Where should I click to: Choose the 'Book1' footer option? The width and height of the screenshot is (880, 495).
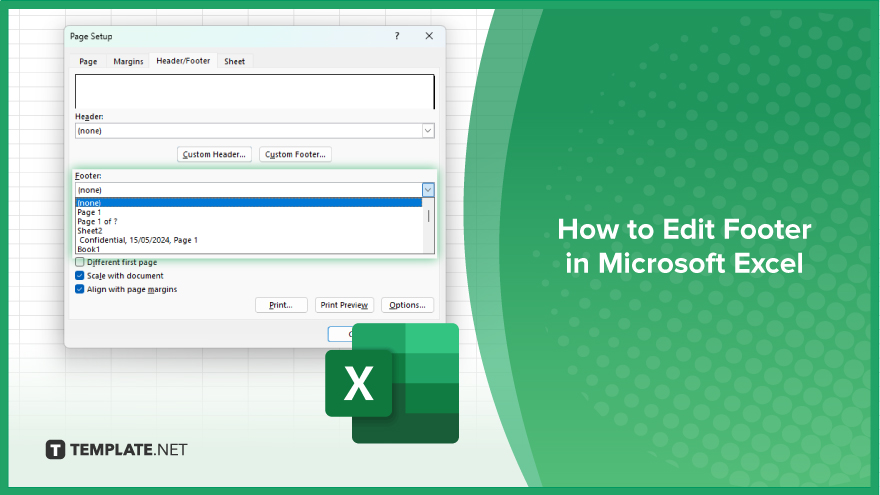249,249
